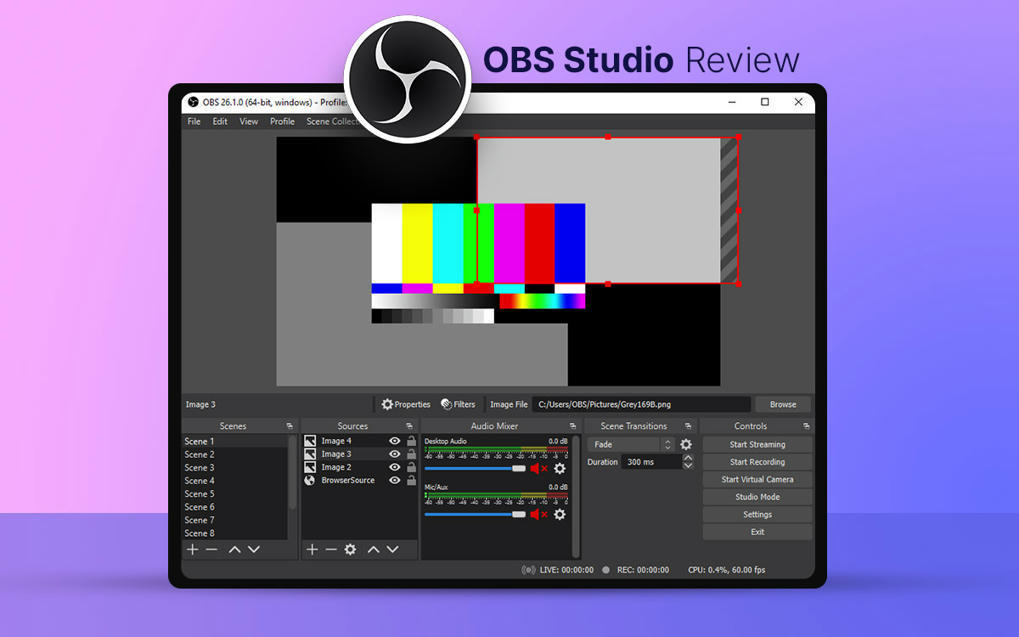Open Desktop Audio advanced settings gear

559,469
